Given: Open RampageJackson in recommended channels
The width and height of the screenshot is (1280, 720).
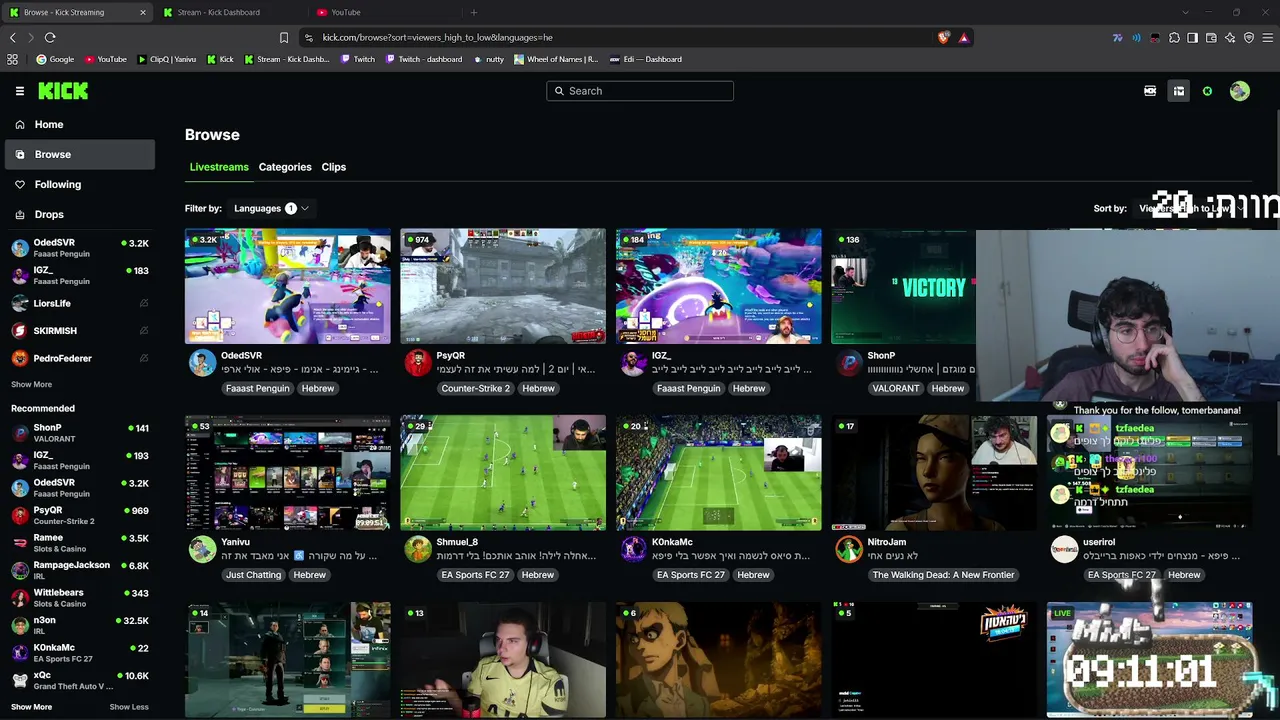Looking at the screenshot, I should (x=80, y=570).
